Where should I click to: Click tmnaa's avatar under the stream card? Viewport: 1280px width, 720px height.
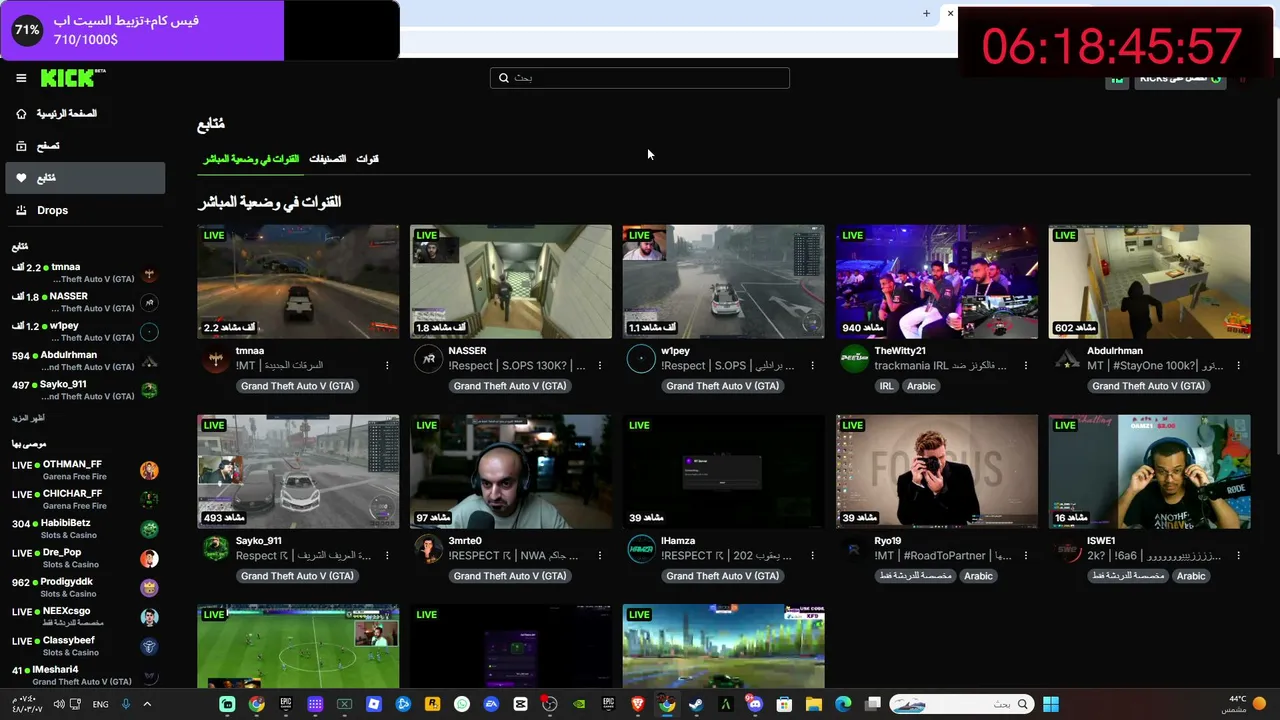click(x=216, y=359)
